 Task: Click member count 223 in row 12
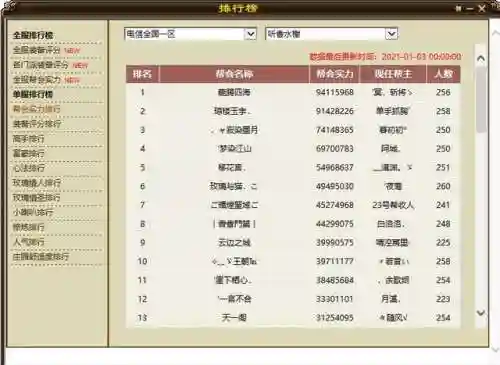(443, 299)
